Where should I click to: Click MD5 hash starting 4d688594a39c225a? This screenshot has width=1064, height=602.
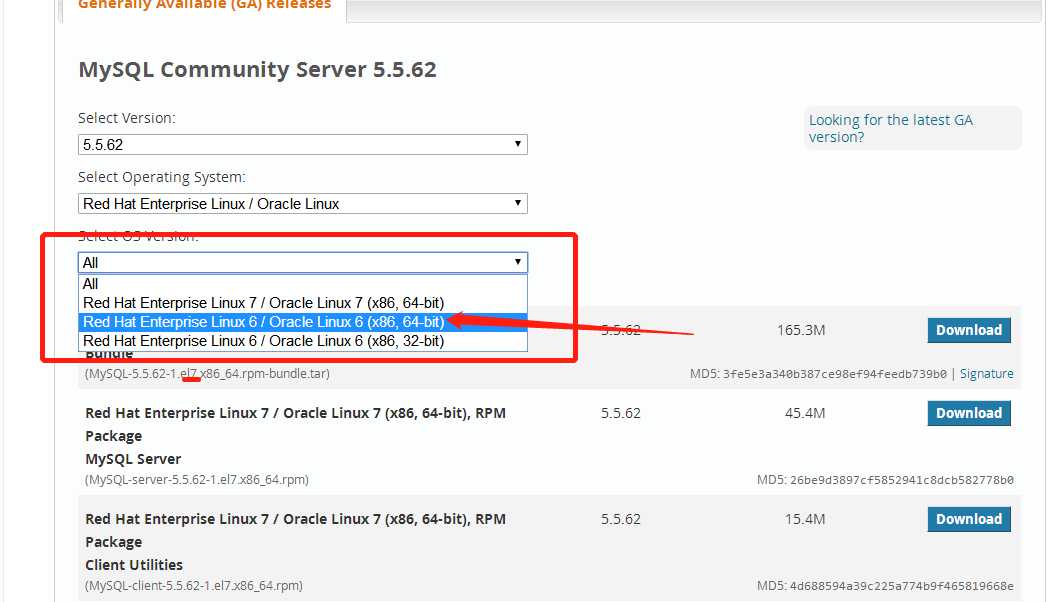tap(902, 586)
